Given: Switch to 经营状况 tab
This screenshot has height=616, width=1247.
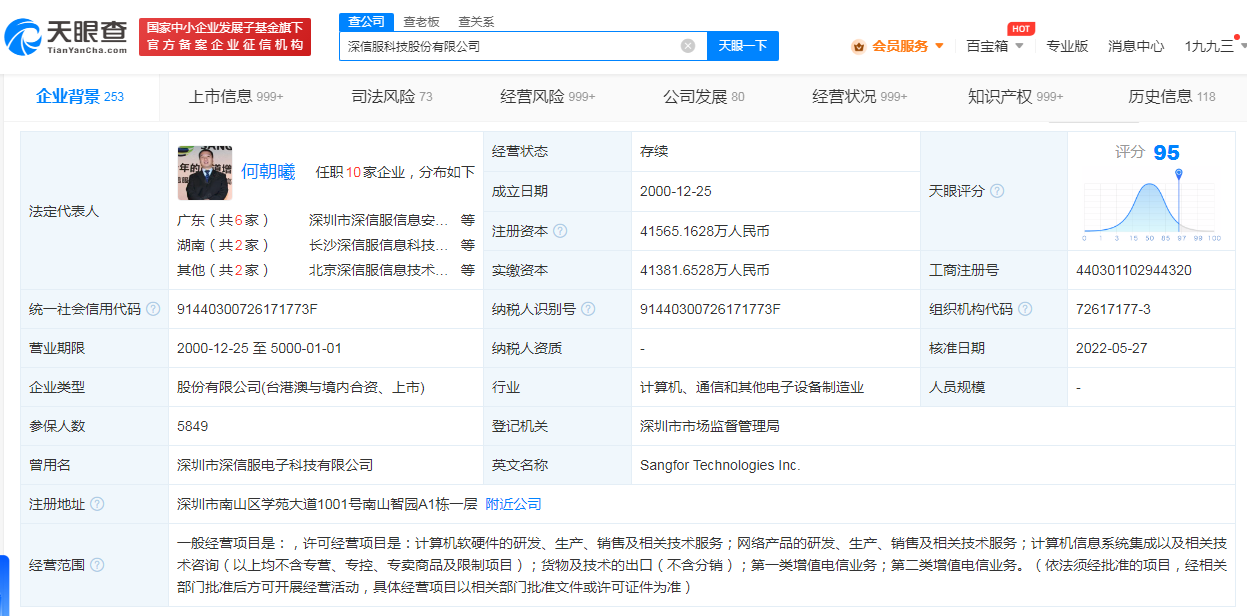Looking at the screenshot, I should pos(860,96).
